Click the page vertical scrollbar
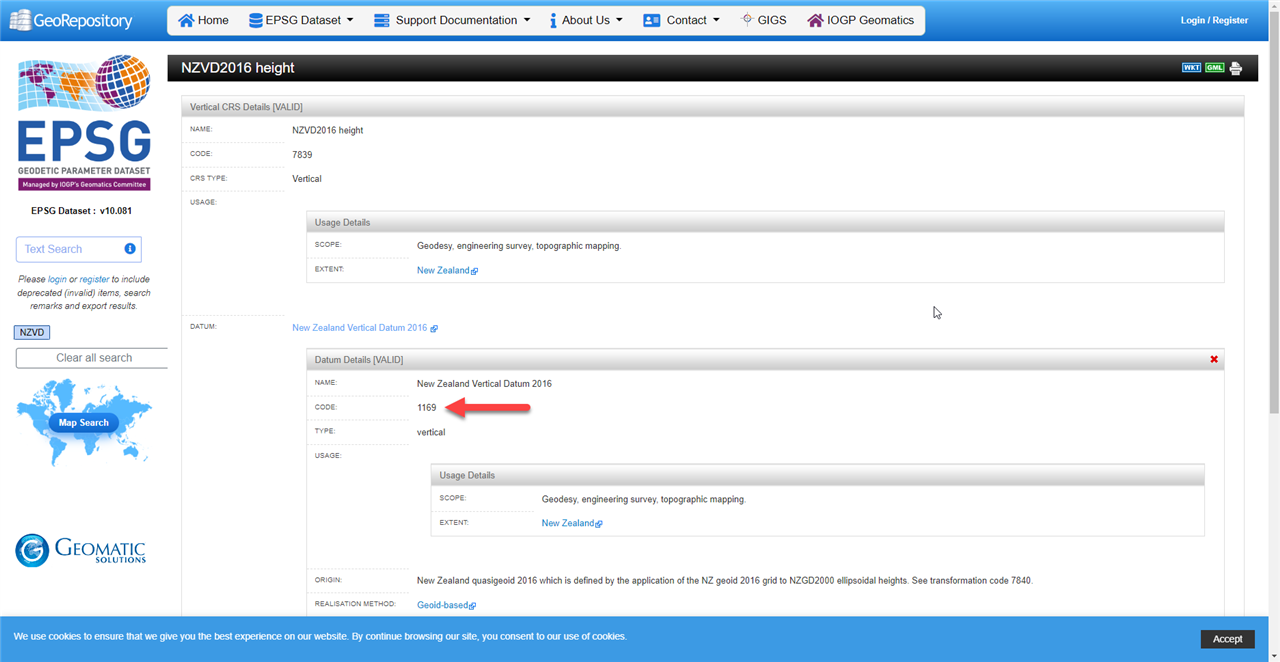Viewport: 1280px width, 662px height. pos(1273,210)
